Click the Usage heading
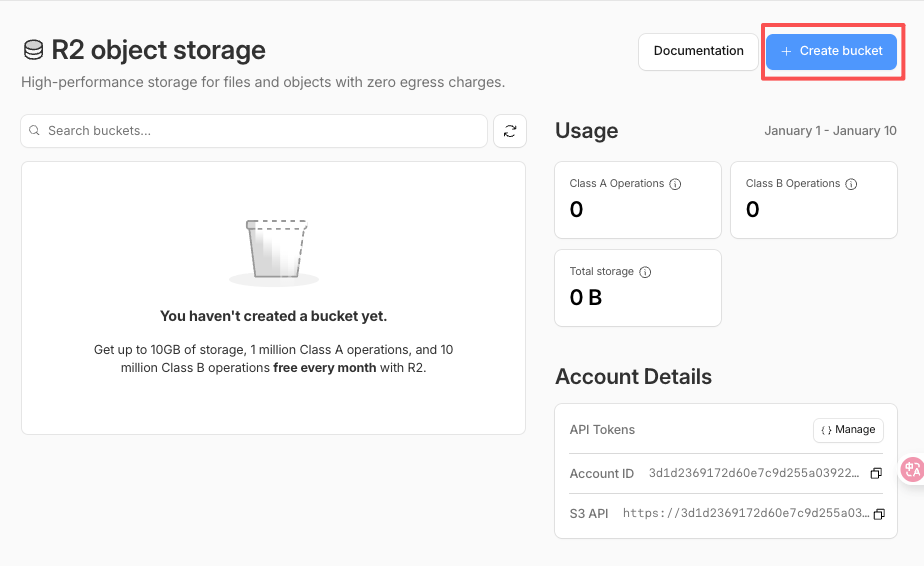The height and width of the screenshot is (566, 924). coord(586,131)
